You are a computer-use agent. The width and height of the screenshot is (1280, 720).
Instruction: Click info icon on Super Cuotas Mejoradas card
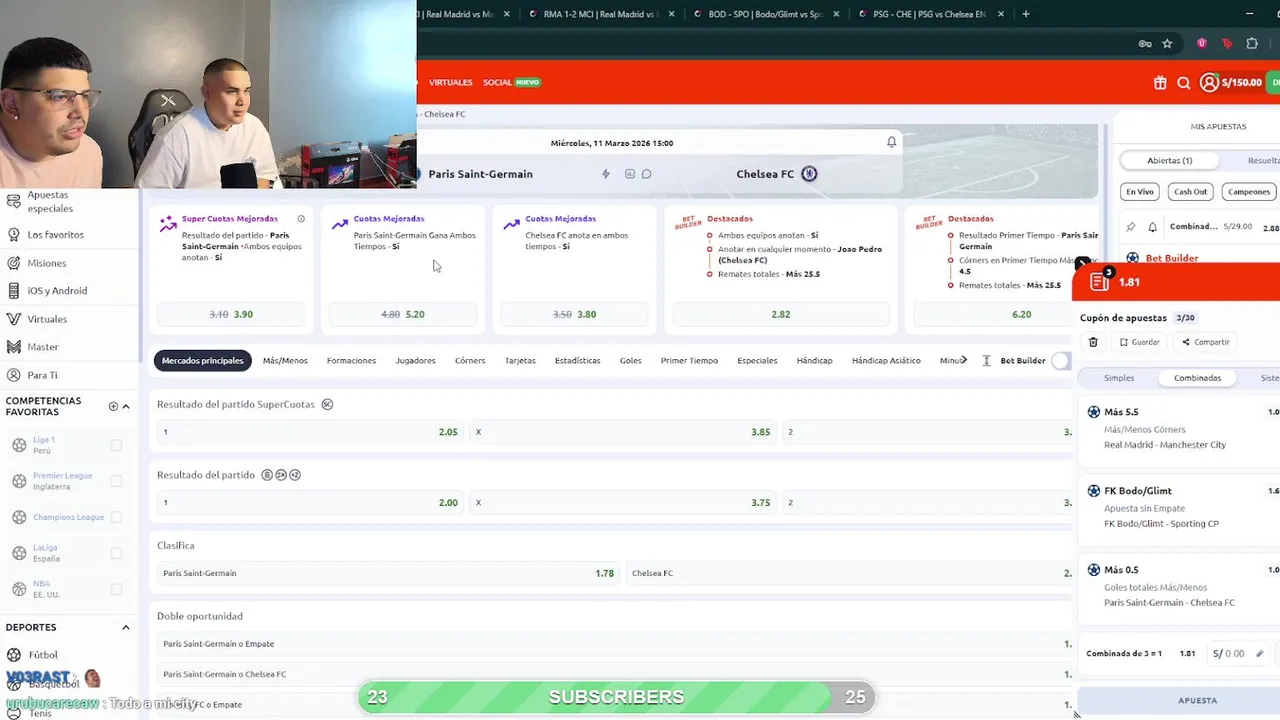click(x=301, y=218)
